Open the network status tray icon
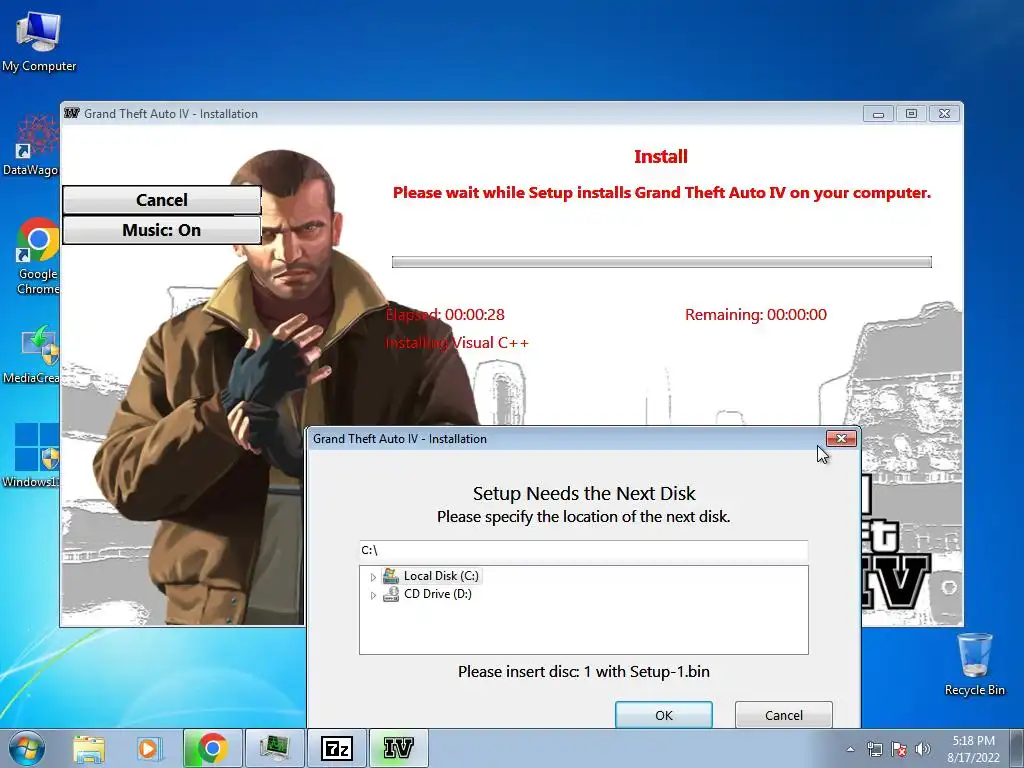 874,749
